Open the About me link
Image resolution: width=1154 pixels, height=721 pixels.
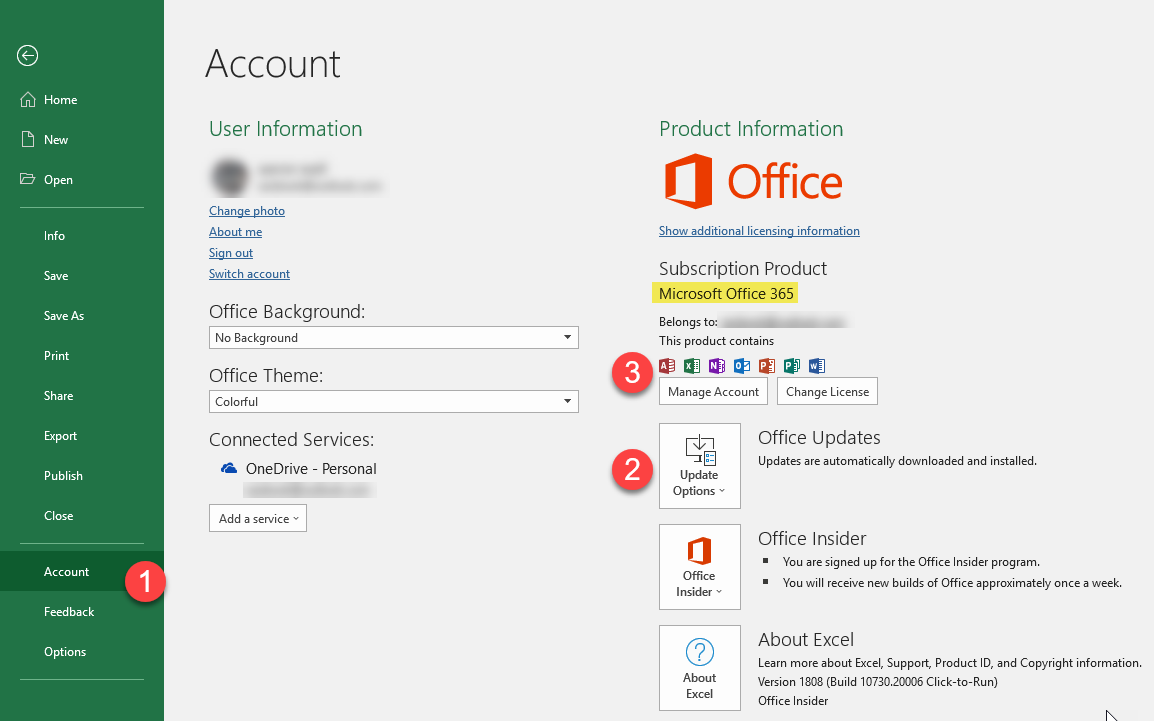(236, 232)
